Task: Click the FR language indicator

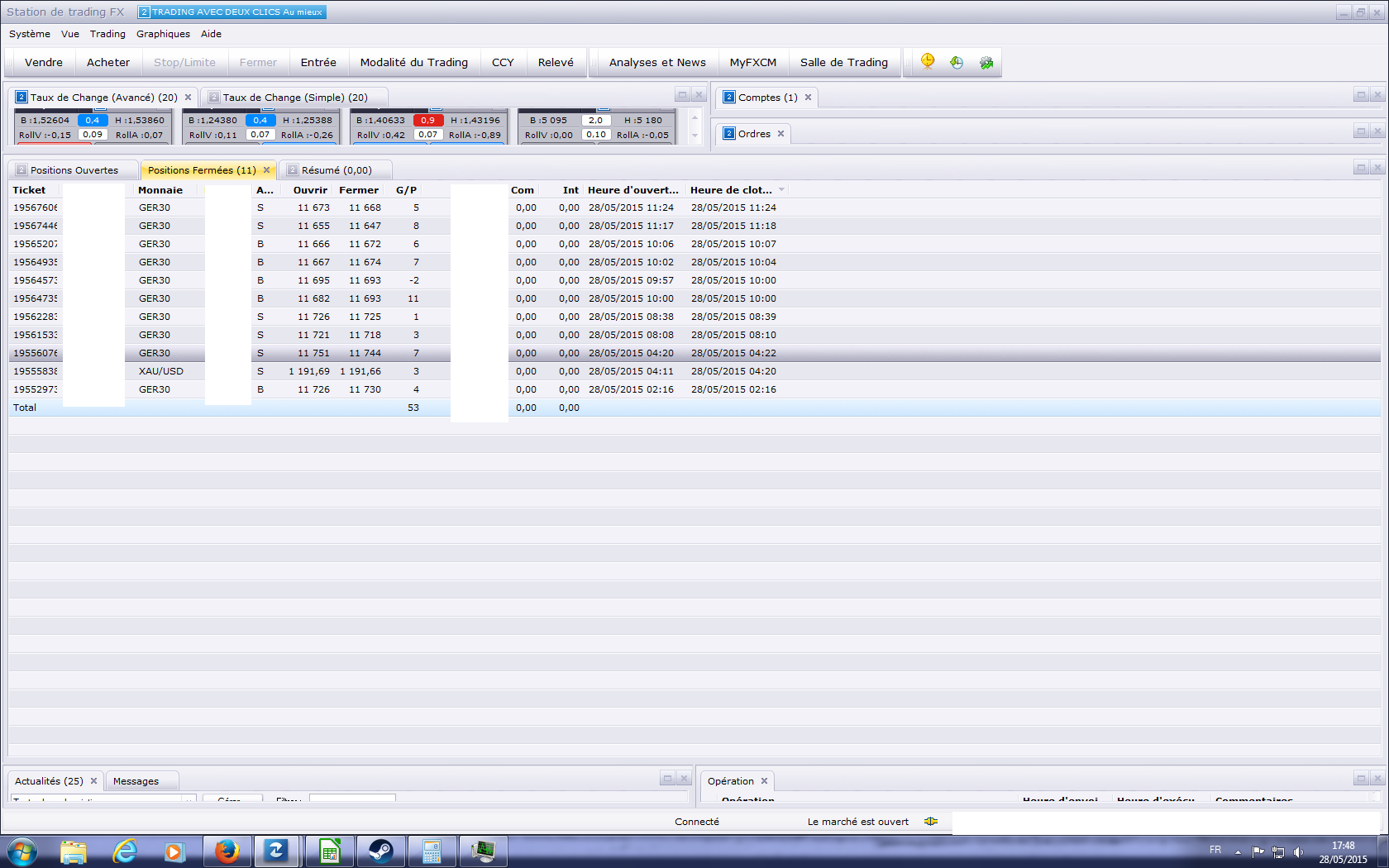Action: coord(1215,850)
